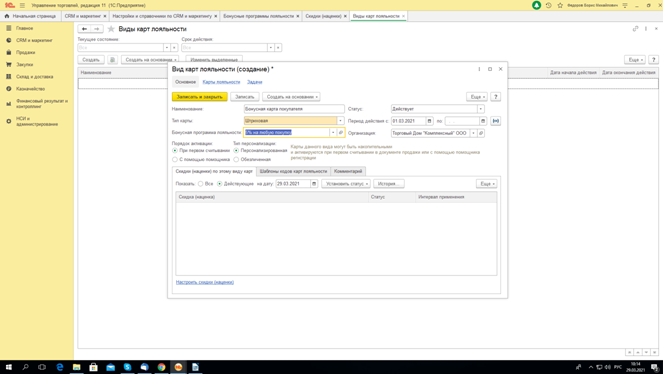Click the print list icon next to Создать
This screenshot has height=374, width=663.
pos(112,60)
